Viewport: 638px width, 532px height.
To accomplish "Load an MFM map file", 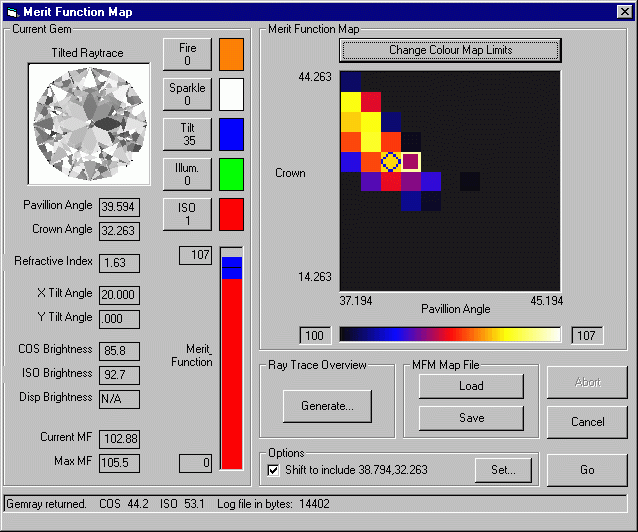I will point(471,386).
